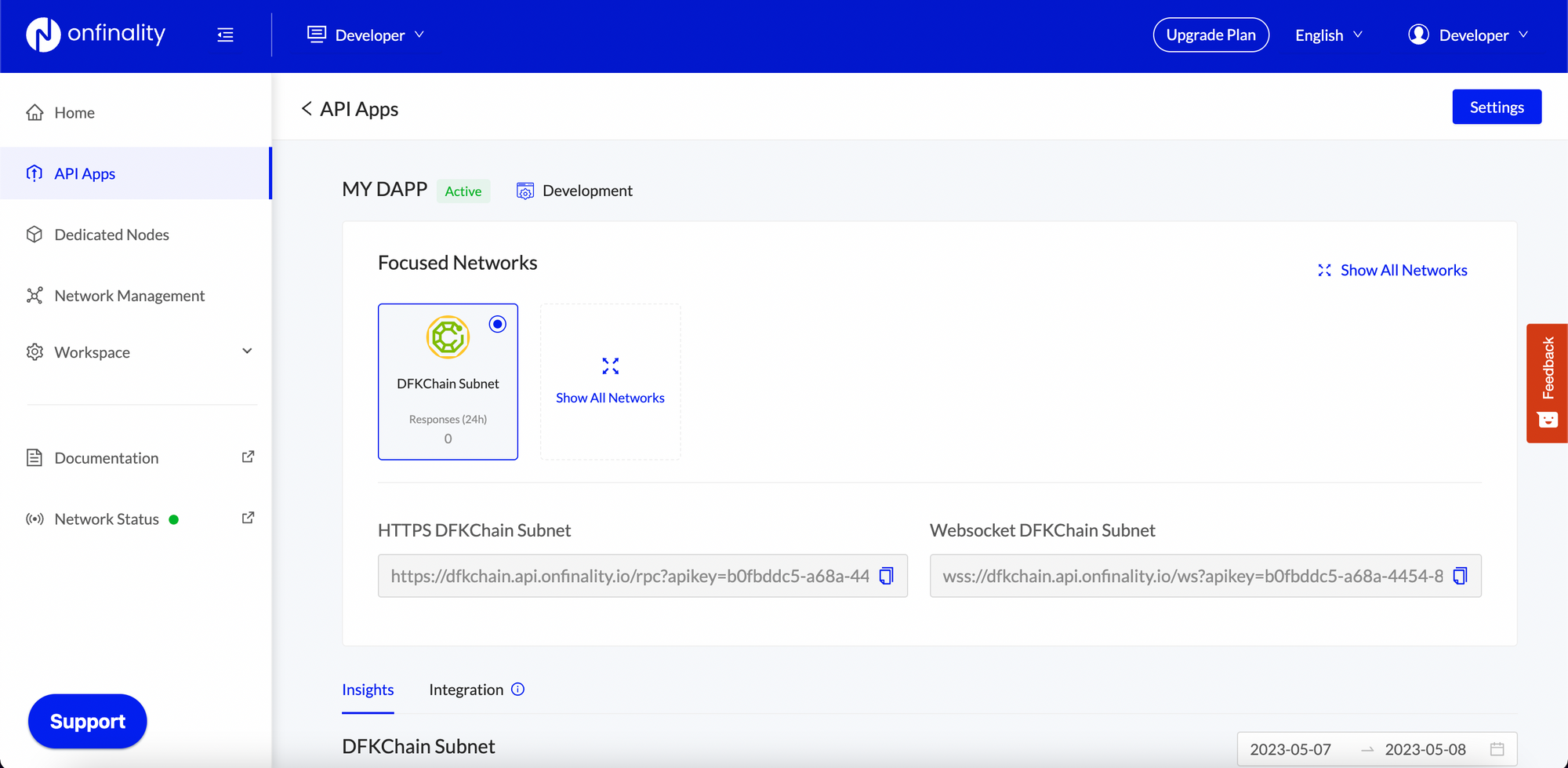Viewport: 1568px width, 768px height.
Task: Click the Network Management nodes icon
Action: [x=34, y=296]
